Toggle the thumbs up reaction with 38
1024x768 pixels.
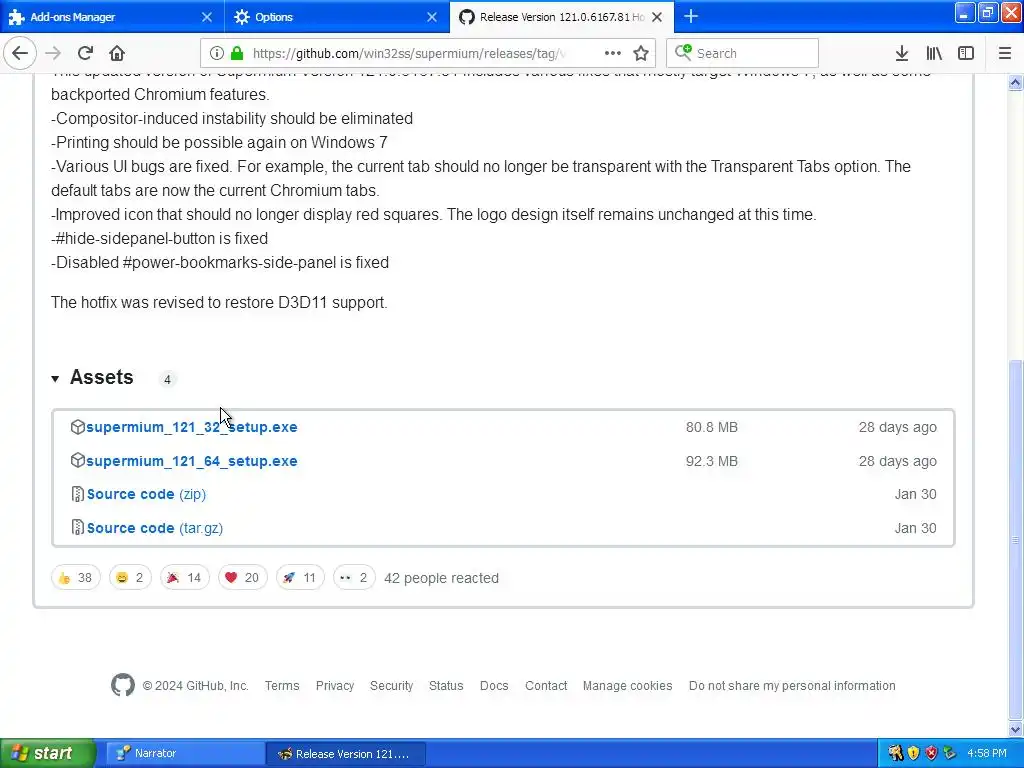[76, 577]
